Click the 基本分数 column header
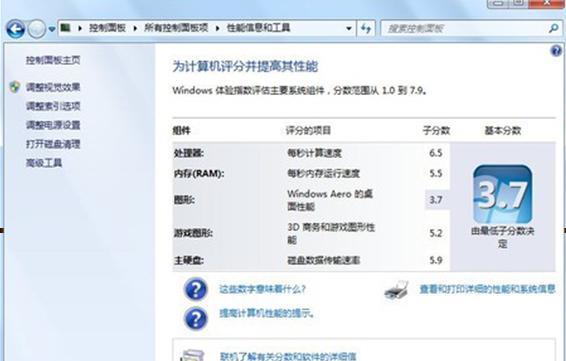 503,131
